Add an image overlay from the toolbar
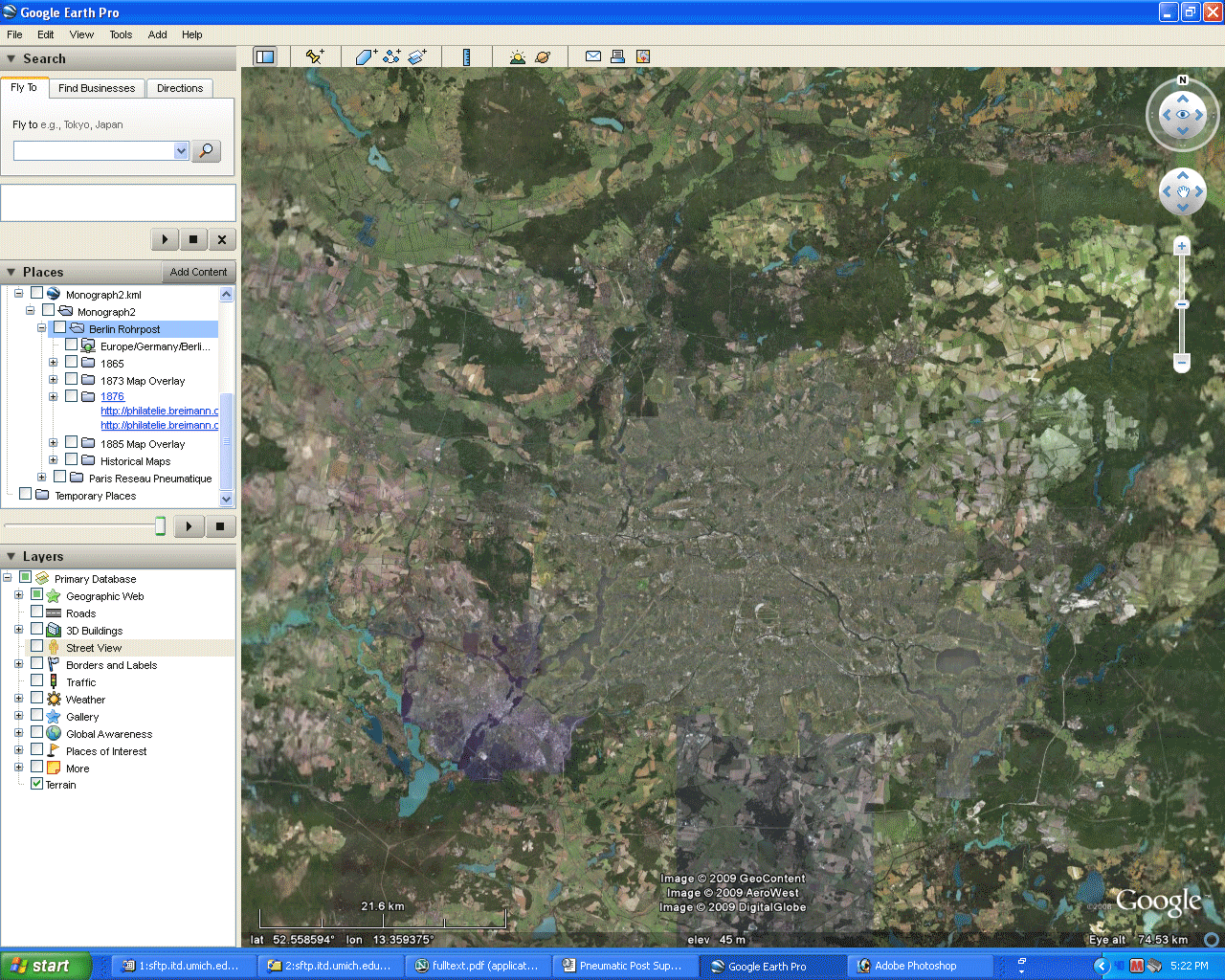Image resolution: width=1225 pixels, height=980 pixels. tap(417, 56)
